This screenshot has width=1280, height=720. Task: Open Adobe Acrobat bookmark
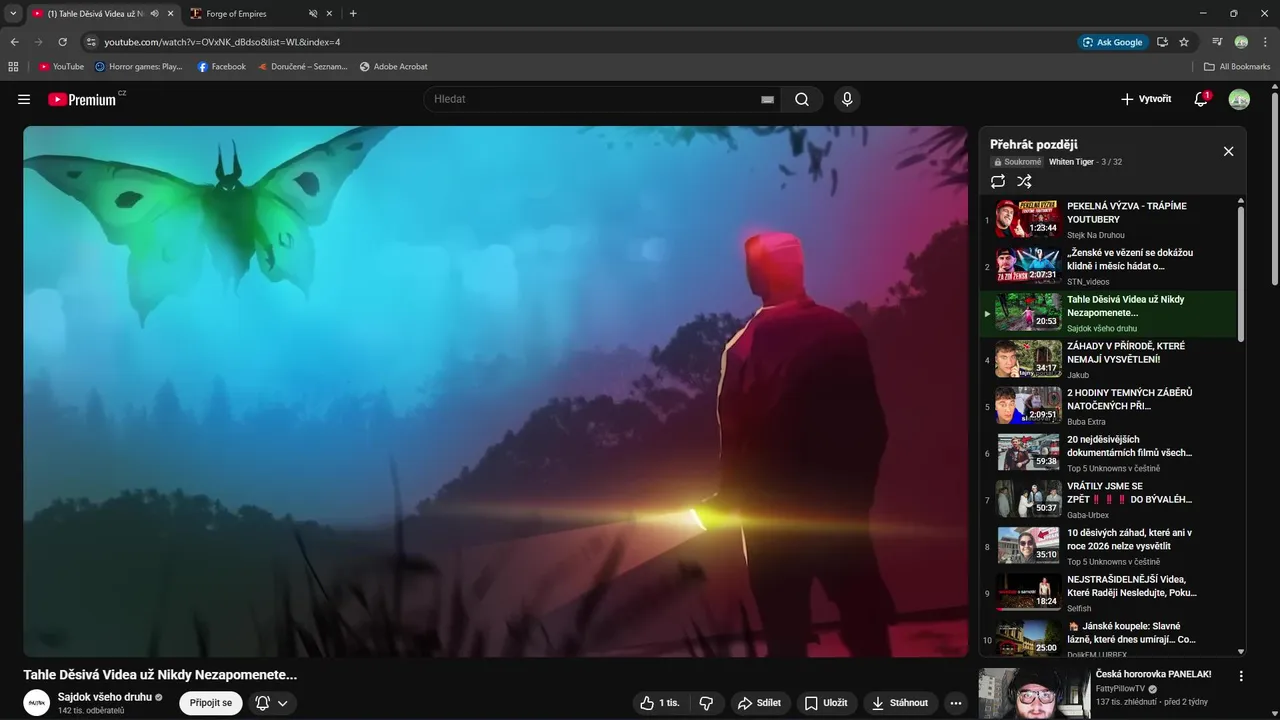pos(393,67)
